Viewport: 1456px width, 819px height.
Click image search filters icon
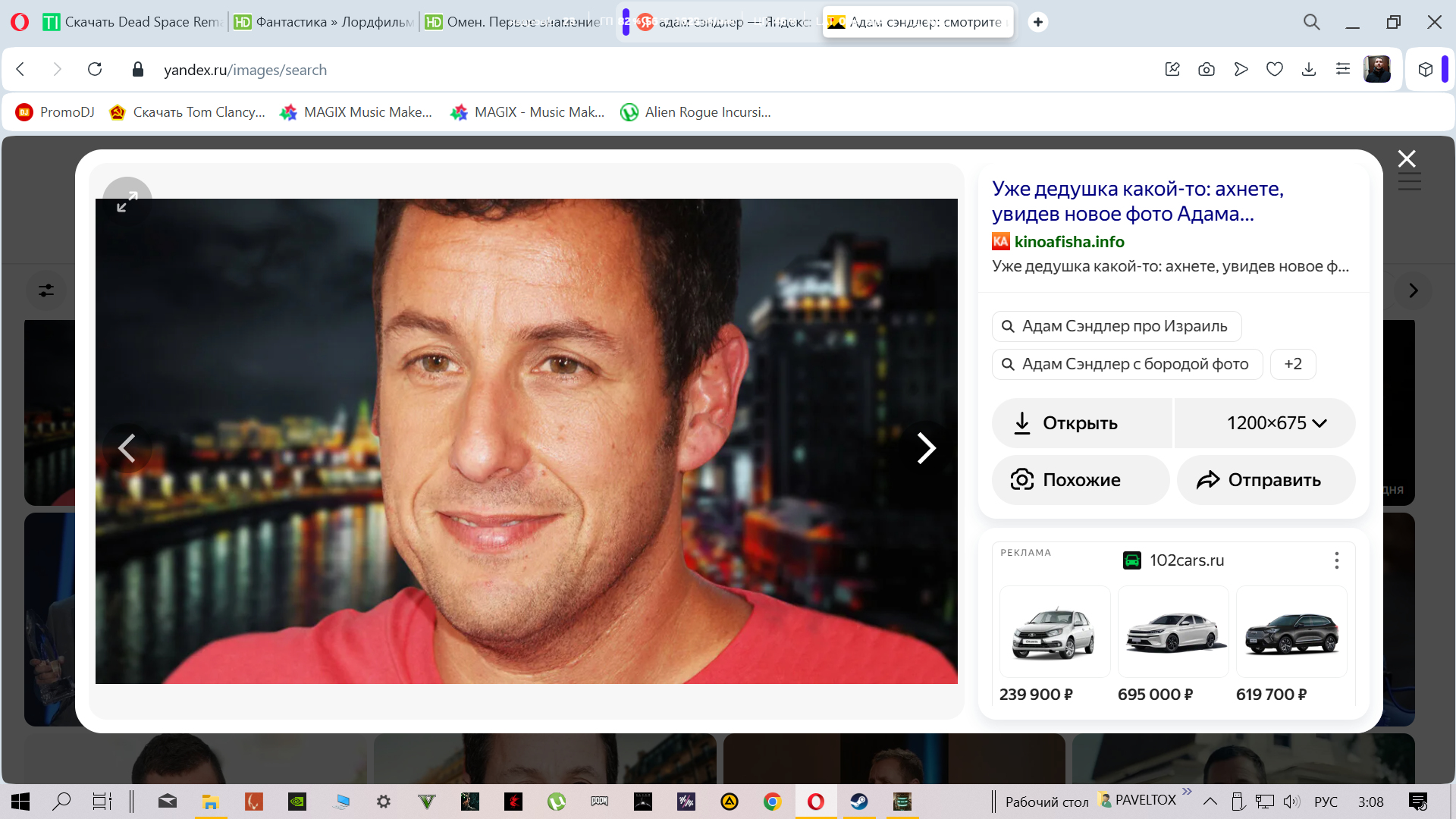tap(46, 290)
